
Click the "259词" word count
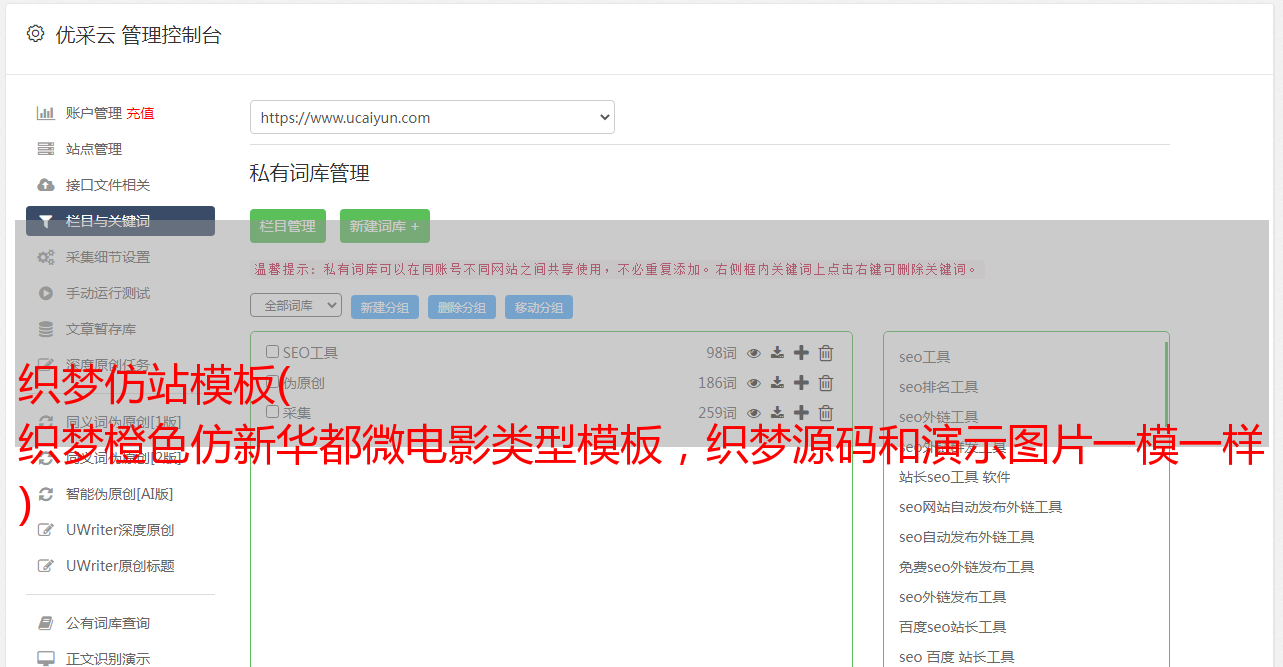[717, 413]
